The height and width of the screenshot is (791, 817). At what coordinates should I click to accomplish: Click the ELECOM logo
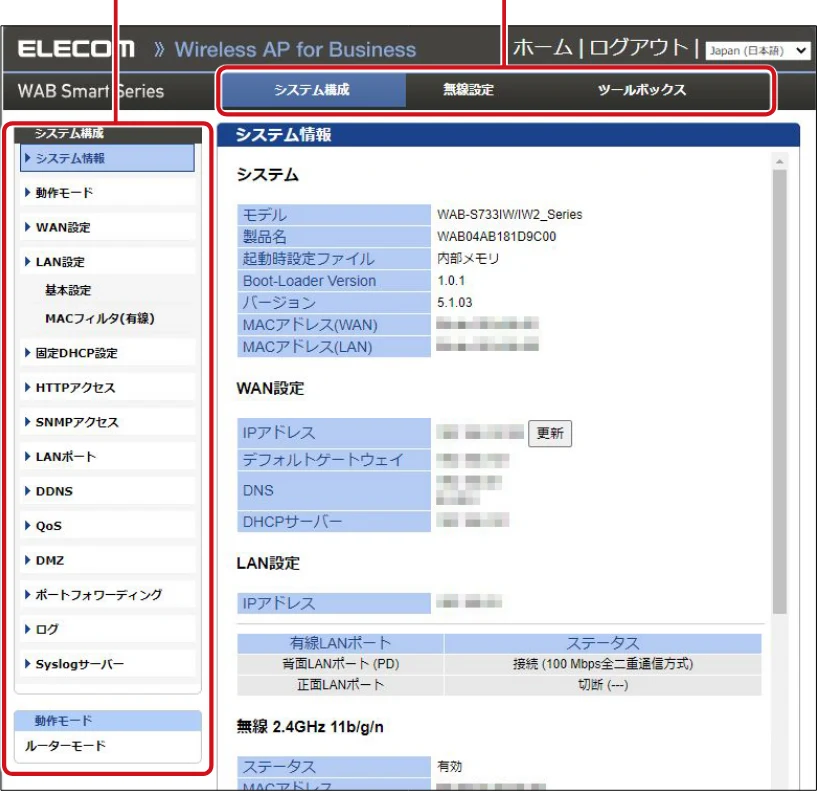point(76,49)
